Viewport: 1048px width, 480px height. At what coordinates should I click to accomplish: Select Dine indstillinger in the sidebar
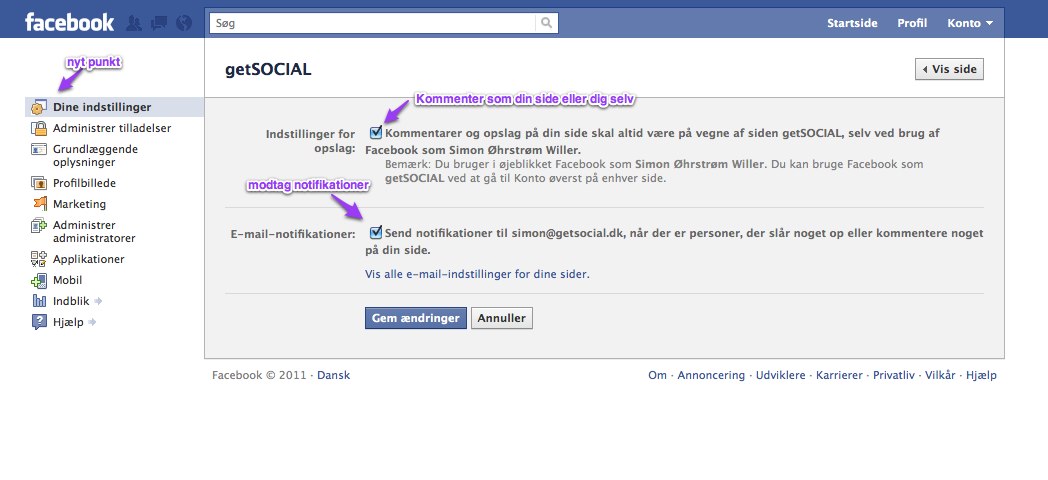[x=114, y=107]
